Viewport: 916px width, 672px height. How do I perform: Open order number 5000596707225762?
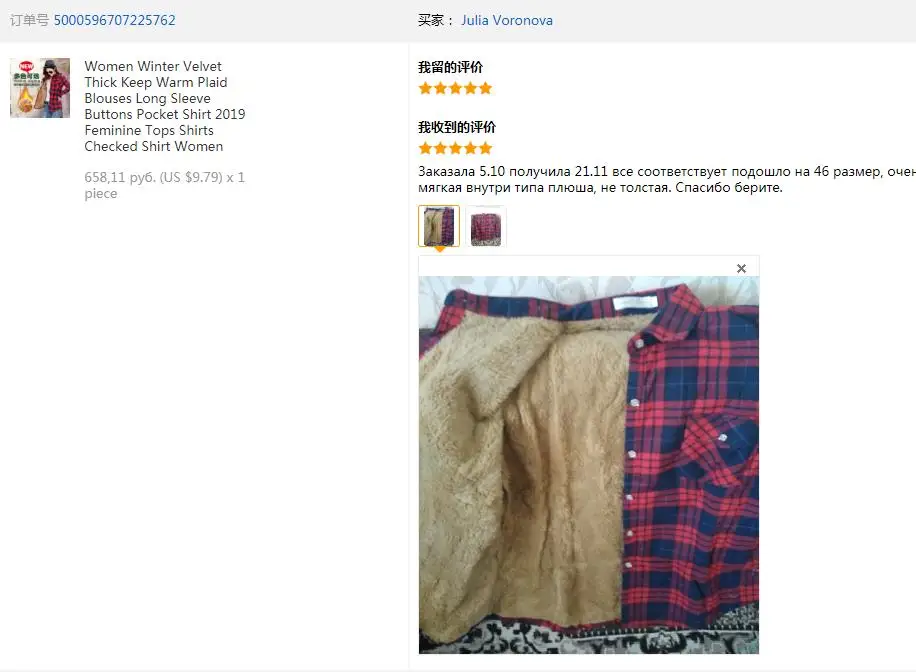coord(114,20)
